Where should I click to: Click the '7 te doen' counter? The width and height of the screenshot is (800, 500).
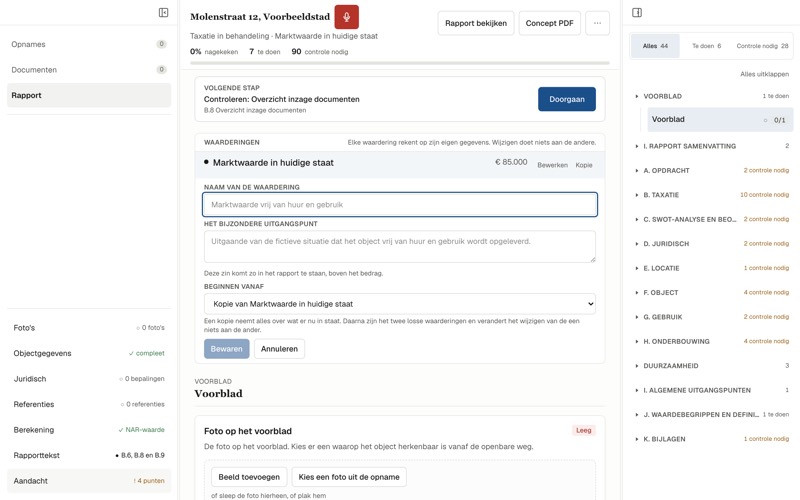pyautogui.click(x=264, y=52)
